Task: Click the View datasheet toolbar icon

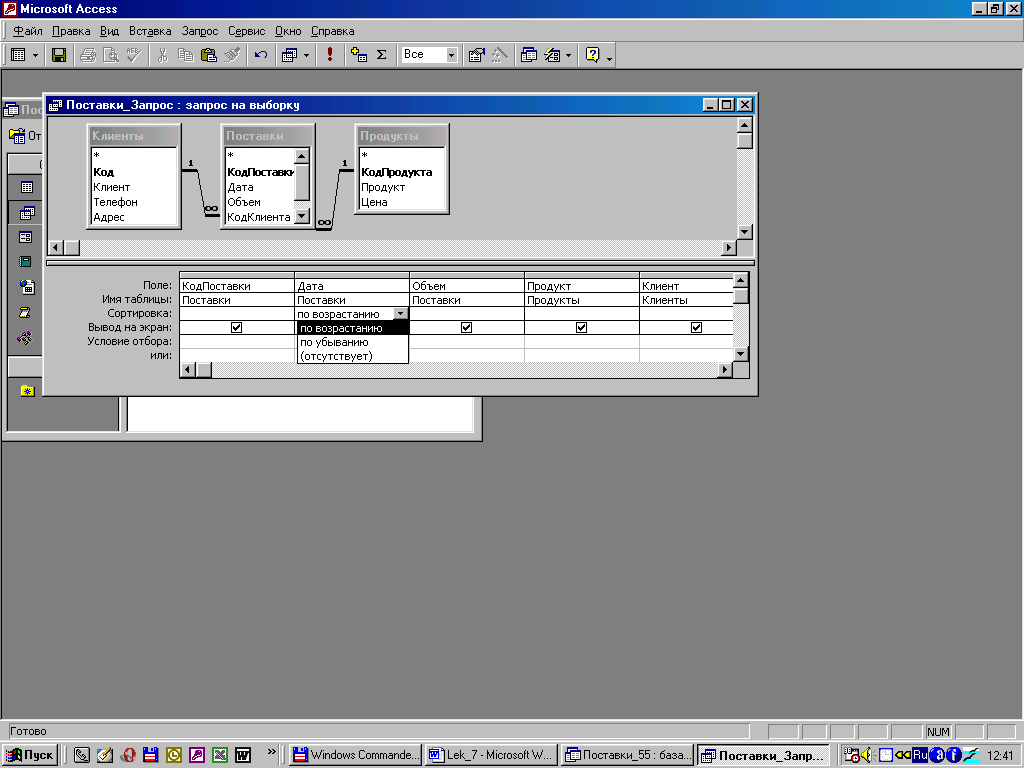Action: (x=19, y=55)
